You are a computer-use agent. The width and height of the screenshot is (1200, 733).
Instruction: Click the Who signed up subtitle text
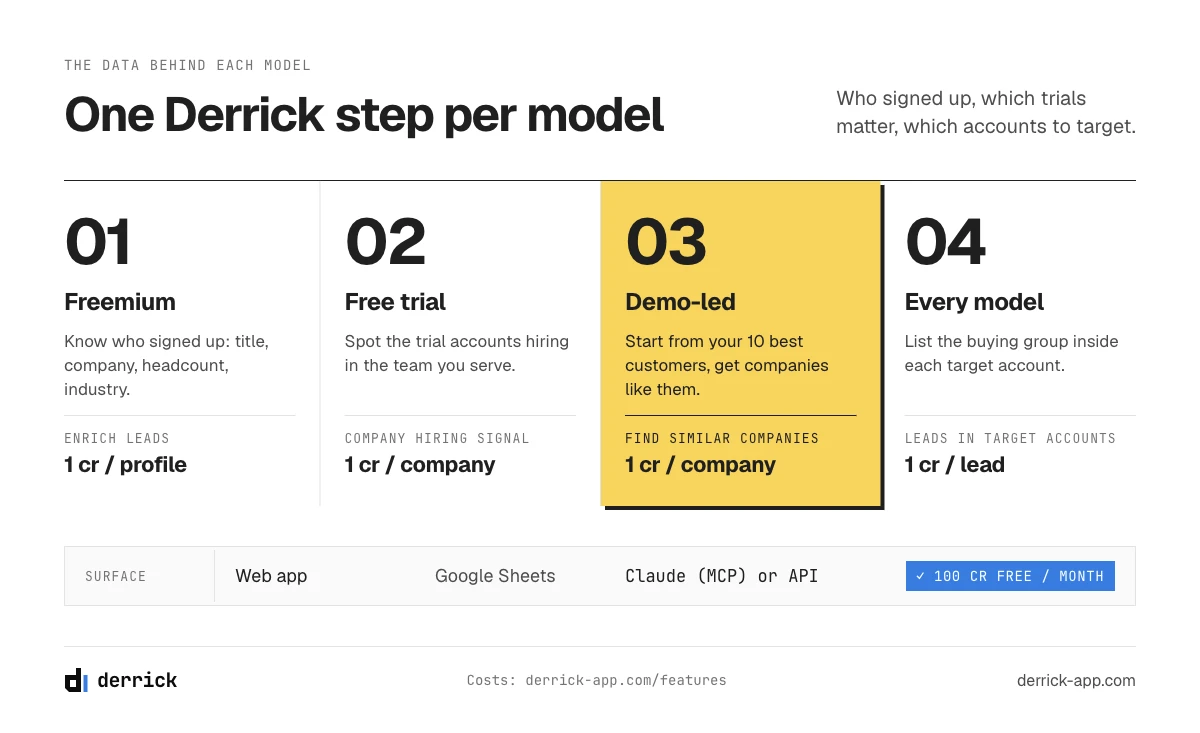[986, 113]
